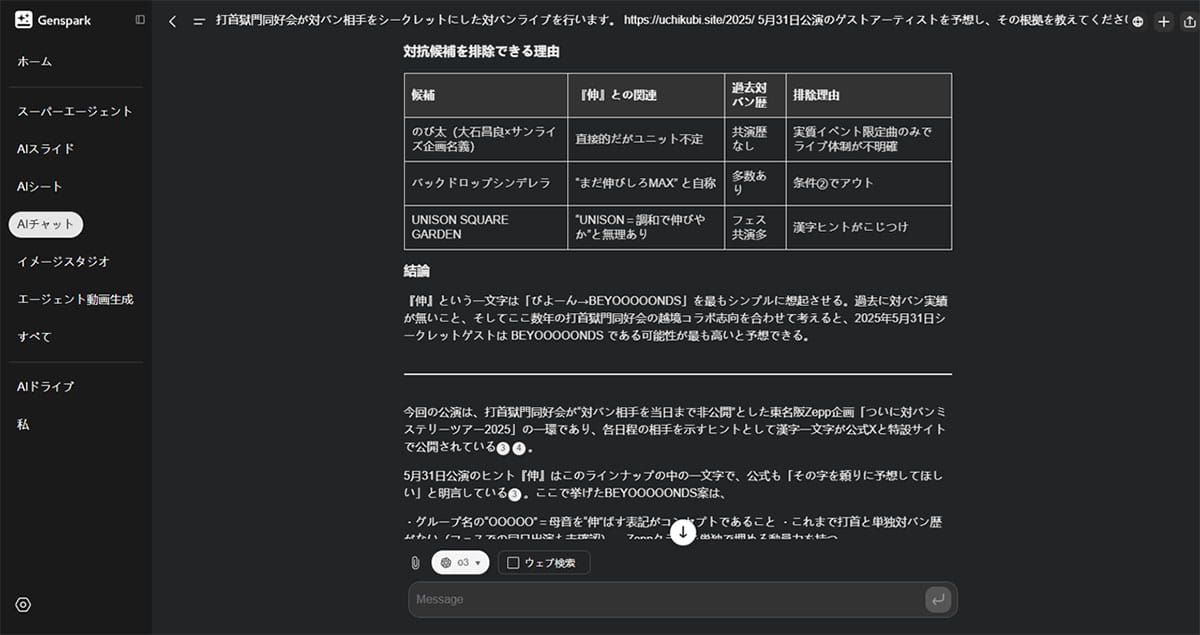Click the 実質イベント限定曲のみ cell
1200x635 pixels.
pyautogui.click(x=868, y=139)
